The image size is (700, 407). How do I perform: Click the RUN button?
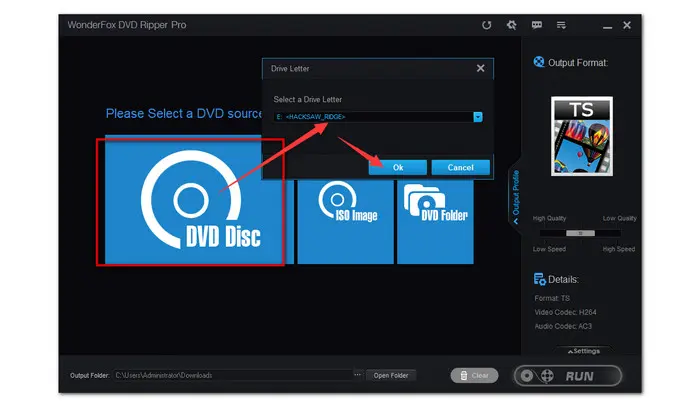[x=568, y=376]
